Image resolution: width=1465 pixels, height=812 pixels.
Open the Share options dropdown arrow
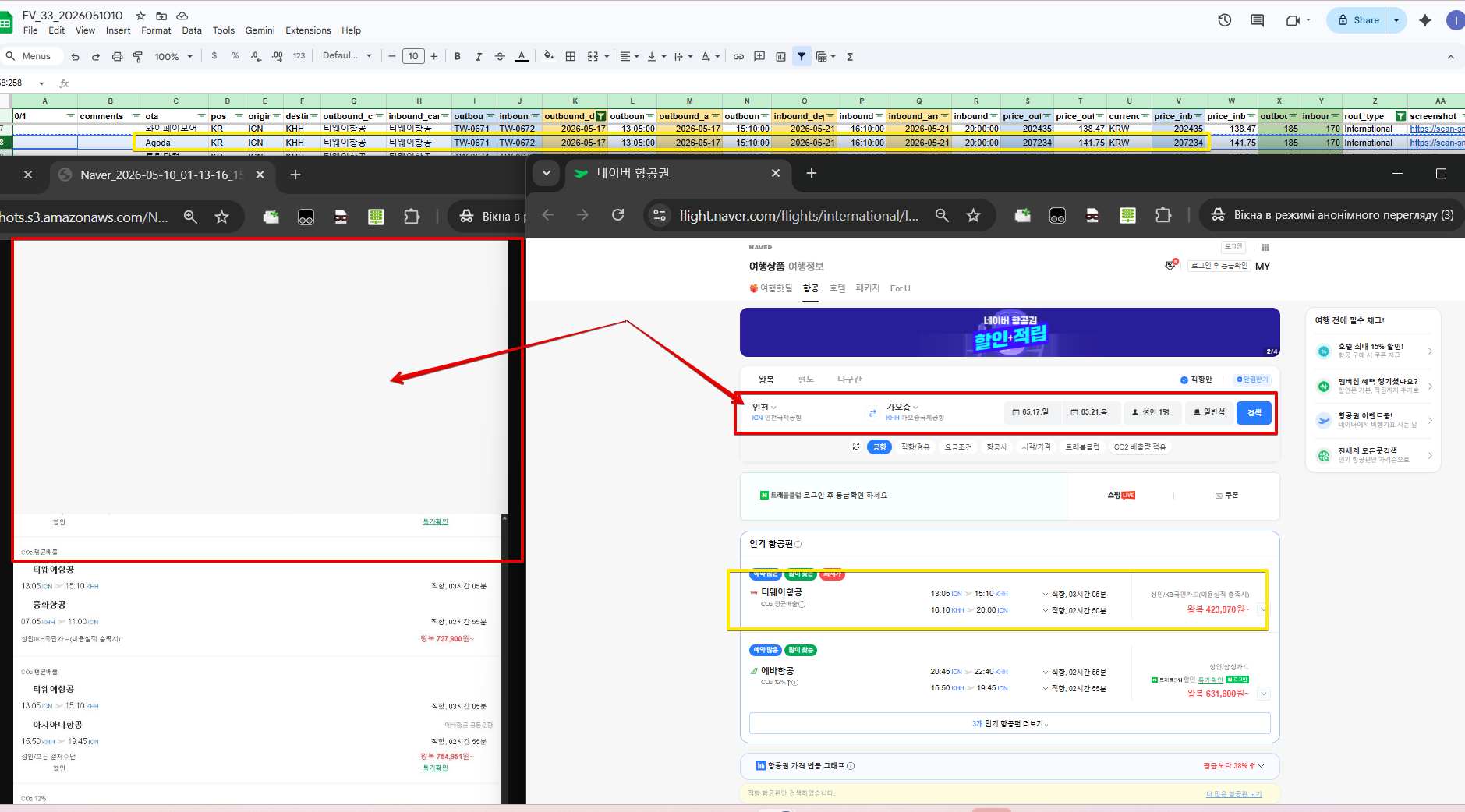coord(1396,20)
